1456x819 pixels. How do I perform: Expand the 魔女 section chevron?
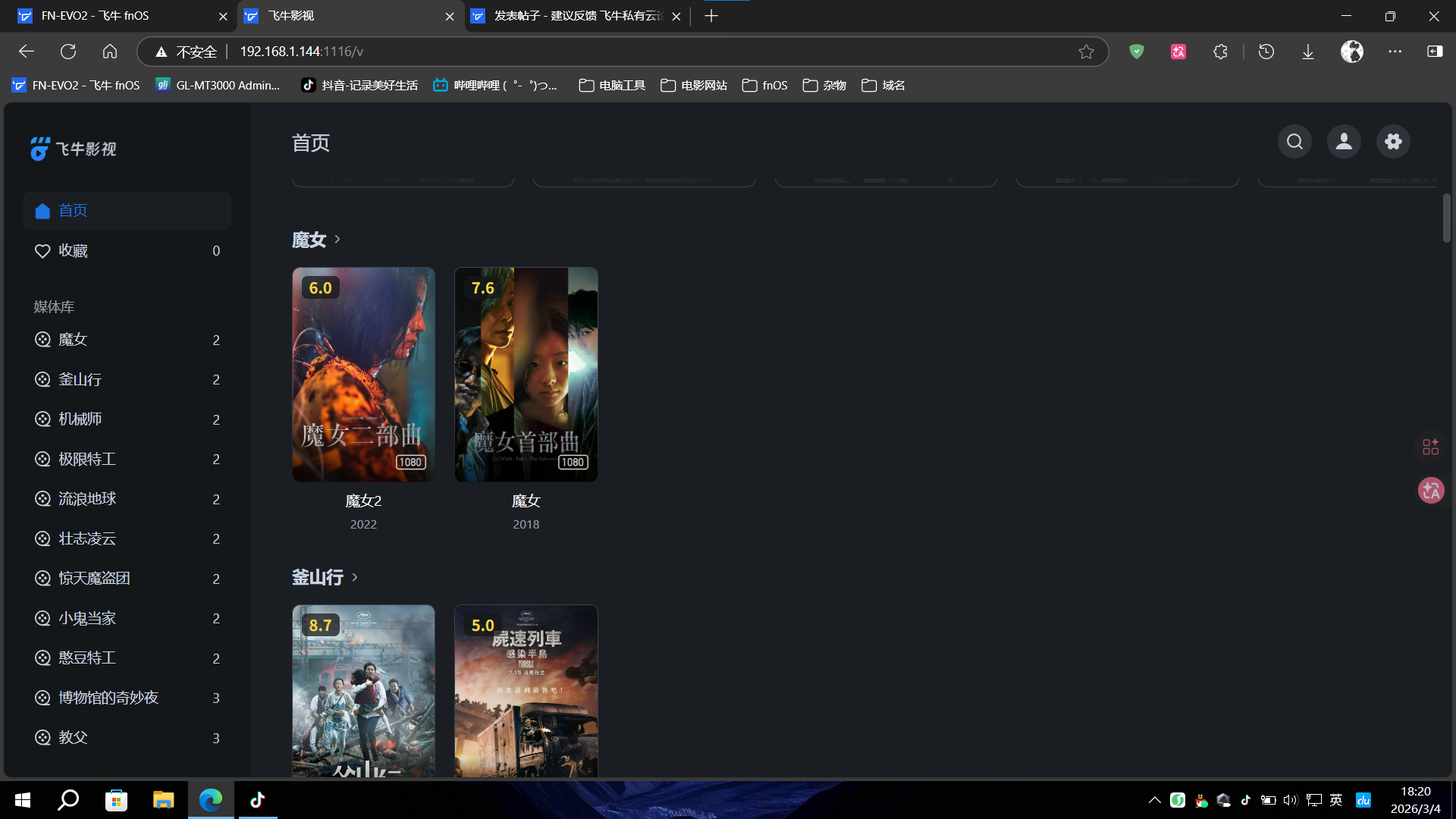(337, 240)
